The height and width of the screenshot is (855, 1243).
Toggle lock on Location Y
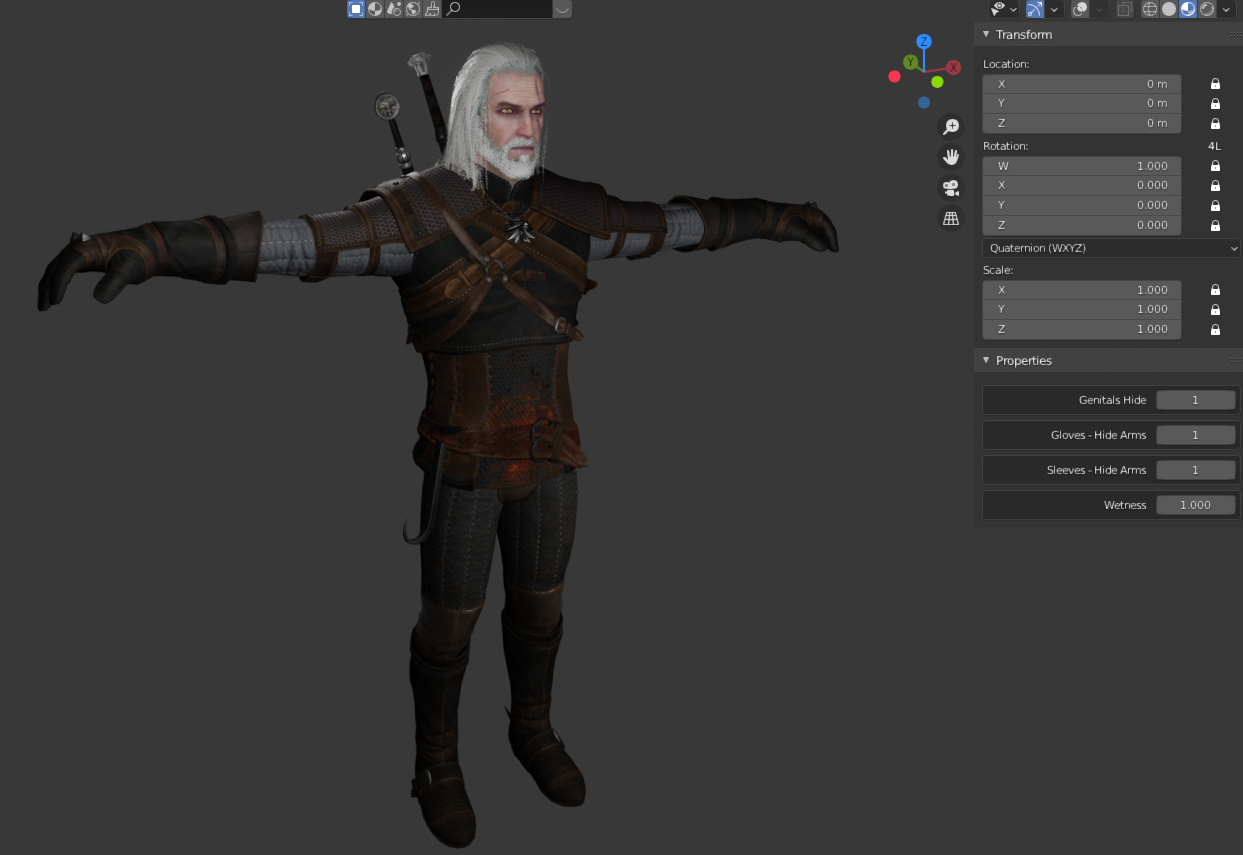[1215, 104]
